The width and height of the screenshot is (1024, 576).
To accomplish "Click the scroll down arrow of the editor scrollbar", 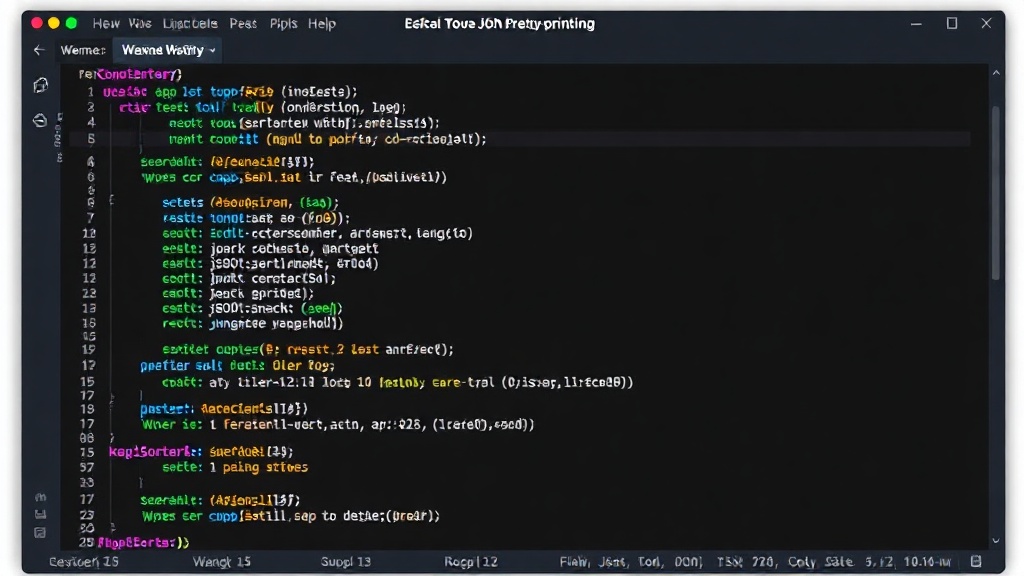I will pyautogui.click(x=996, y=541).
